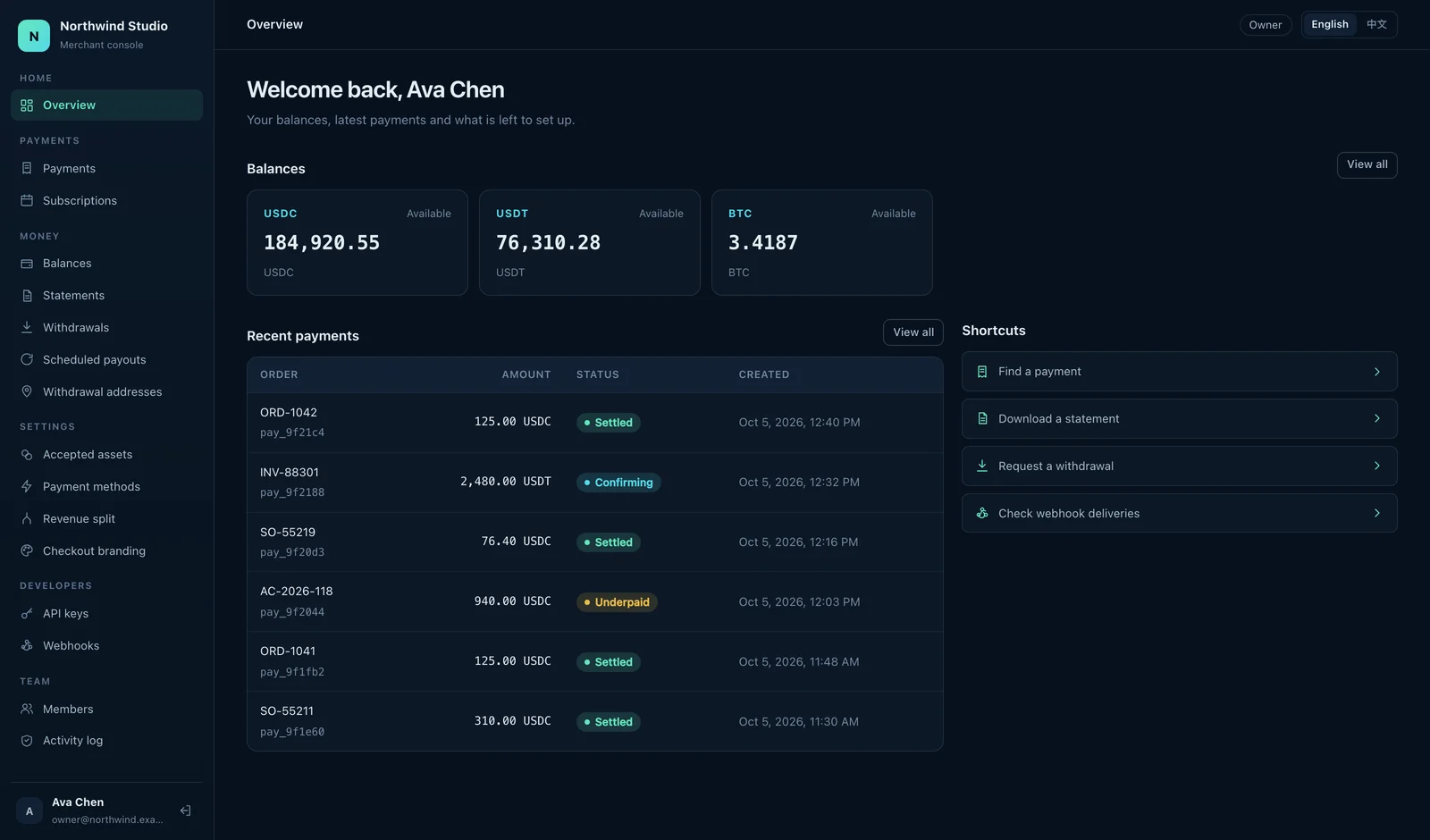Screen dimensions: 1430x840
Task: Select payment ID pay_9f1e60
Action: pyautogui.click(x=292, y=732)
